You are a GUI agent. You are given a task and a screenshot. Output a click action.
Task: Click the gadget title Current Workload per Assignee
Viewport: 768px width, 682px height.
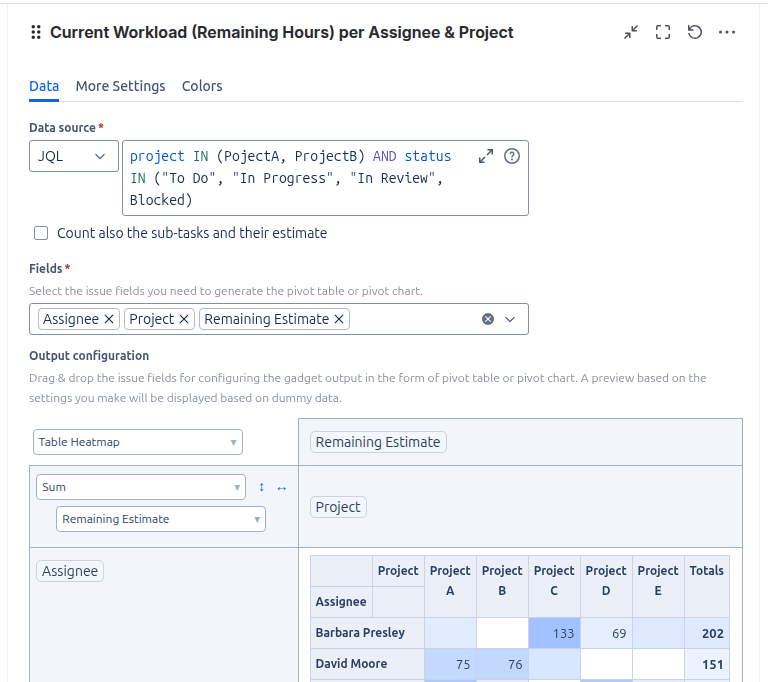[282, 32]
